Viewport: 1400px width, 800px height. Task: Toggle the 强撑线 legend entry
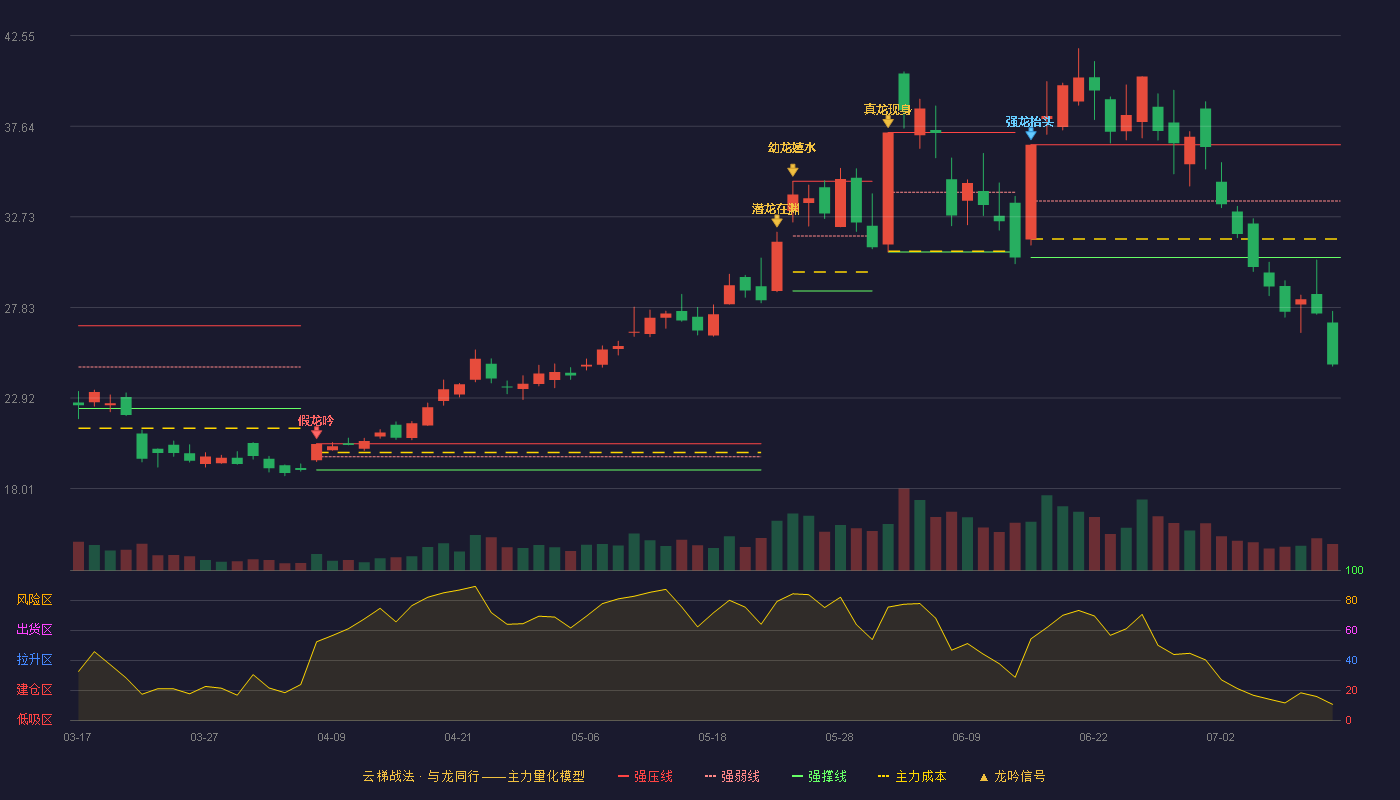[x=819, y=776]
